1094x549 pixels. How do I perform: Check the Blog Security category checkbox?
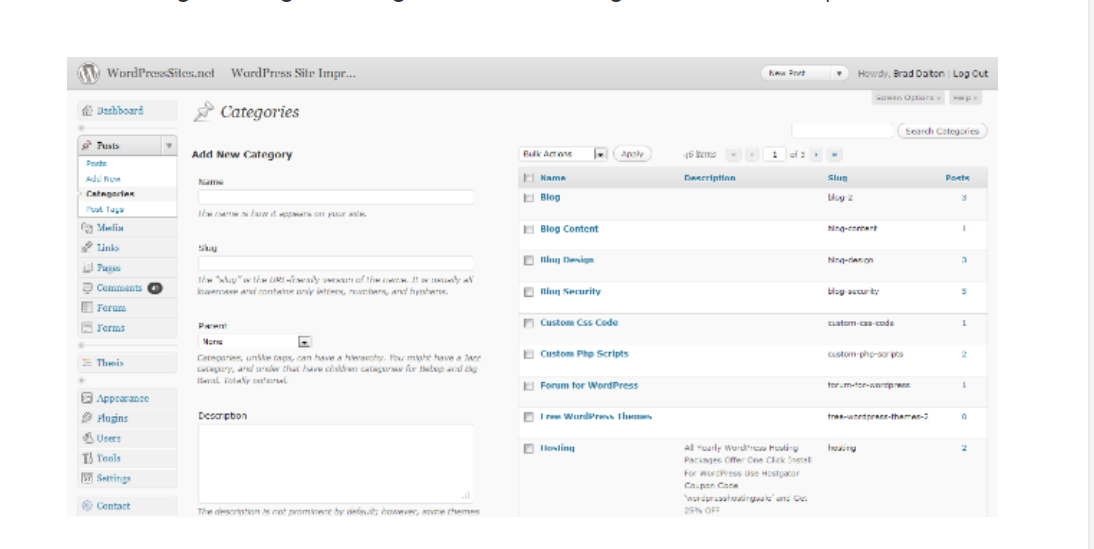[528, 292]
